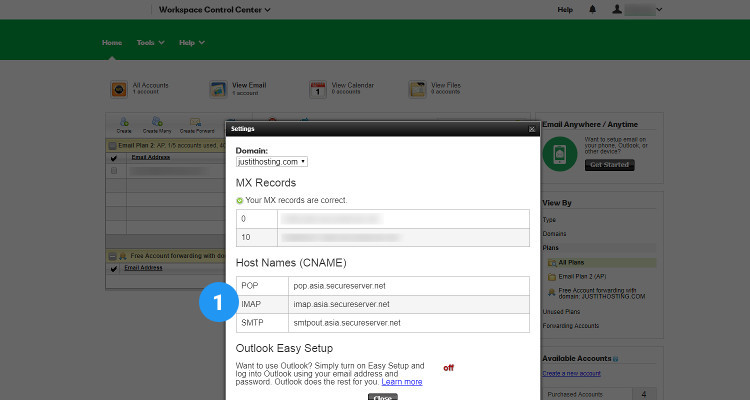750x400 pixels.
Task: Select View By Domains
Action: pos(554,234)
